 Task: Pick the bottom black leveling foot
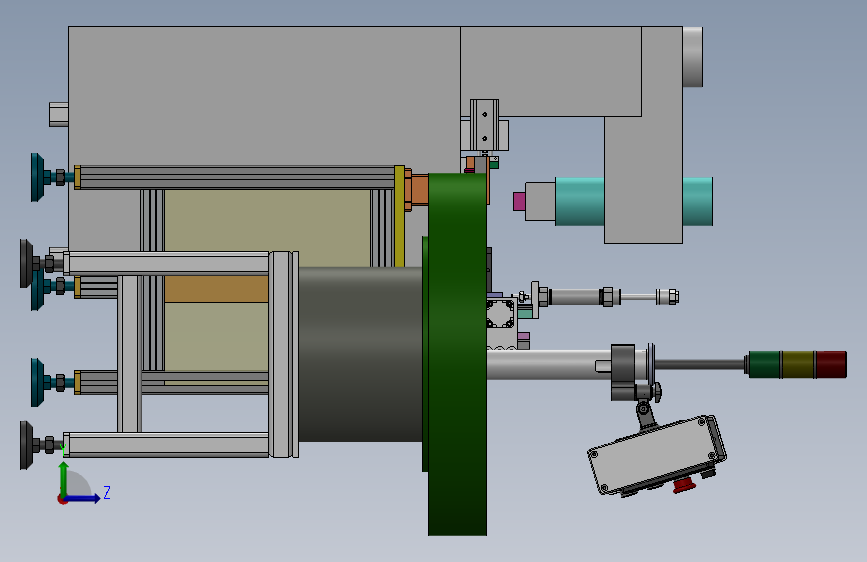(27, 445)
